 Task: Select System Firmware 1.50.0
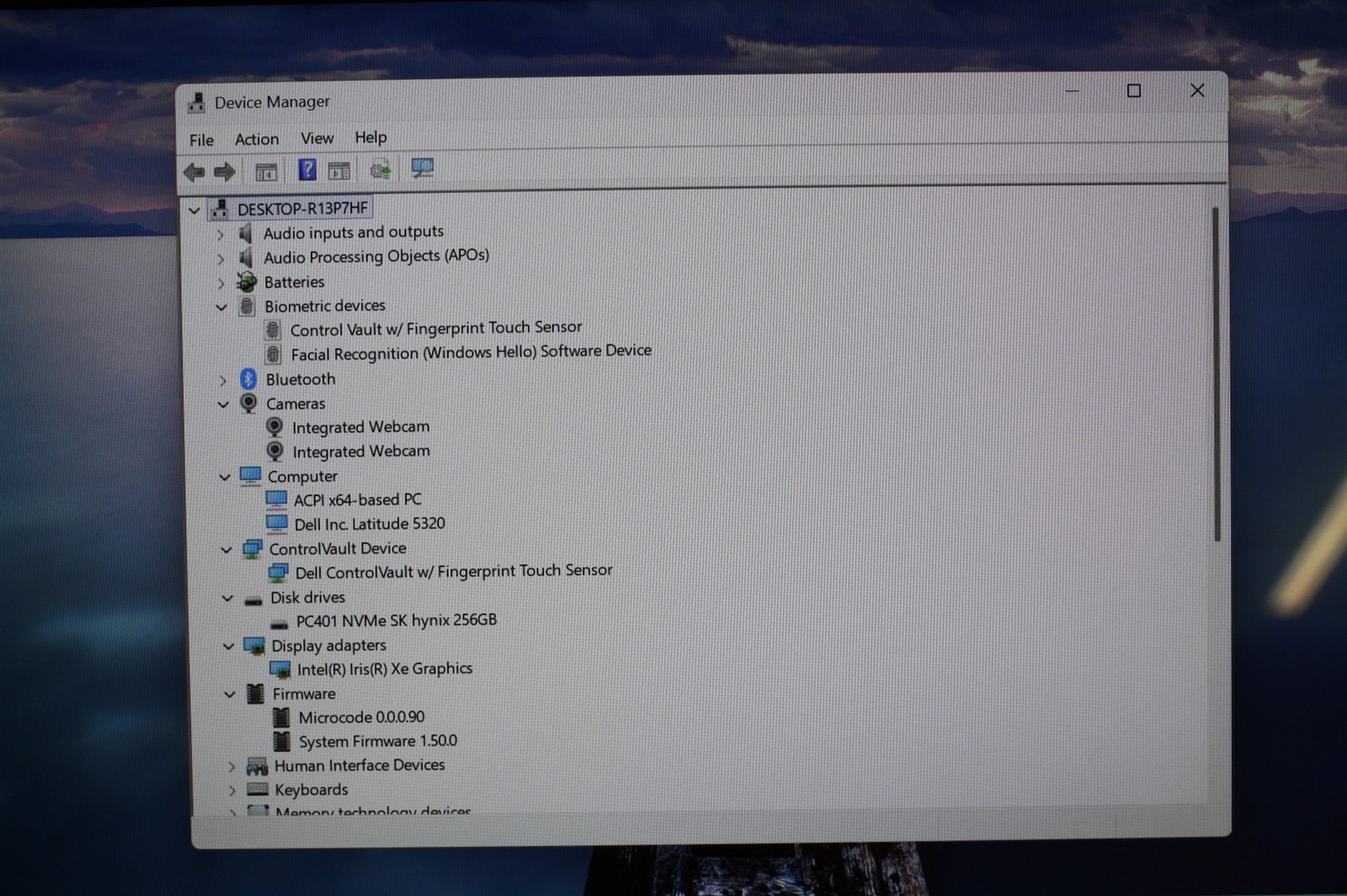coord(378,742)
